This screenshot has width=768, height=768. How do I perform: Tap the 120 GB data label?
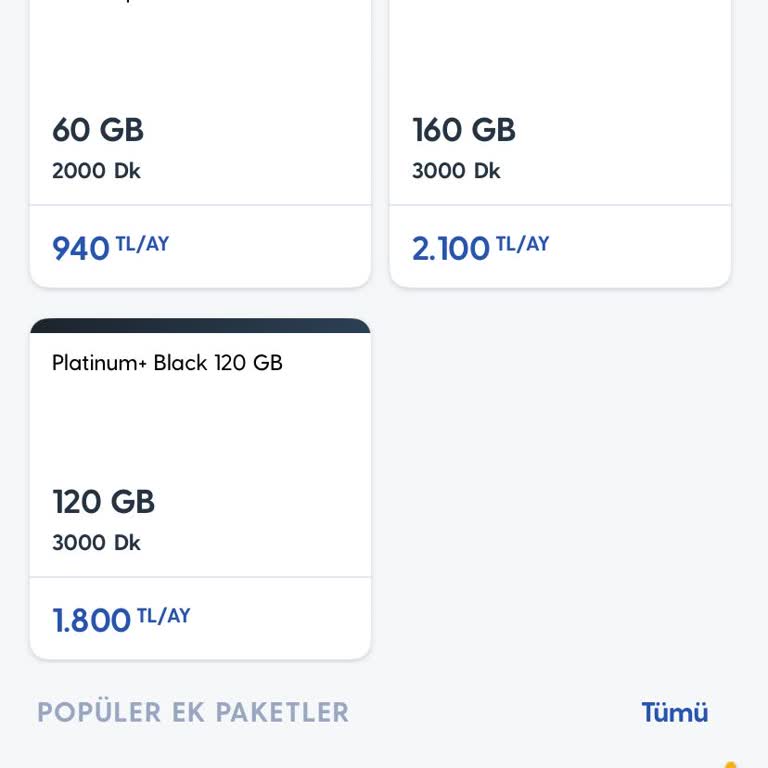104,502
